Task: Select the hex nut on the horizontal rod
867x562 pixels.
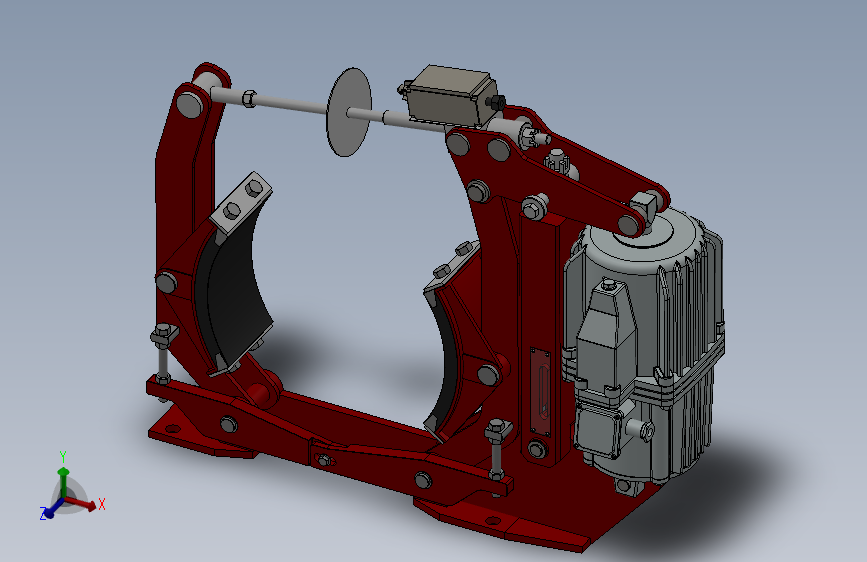Action: pos(249,98)
